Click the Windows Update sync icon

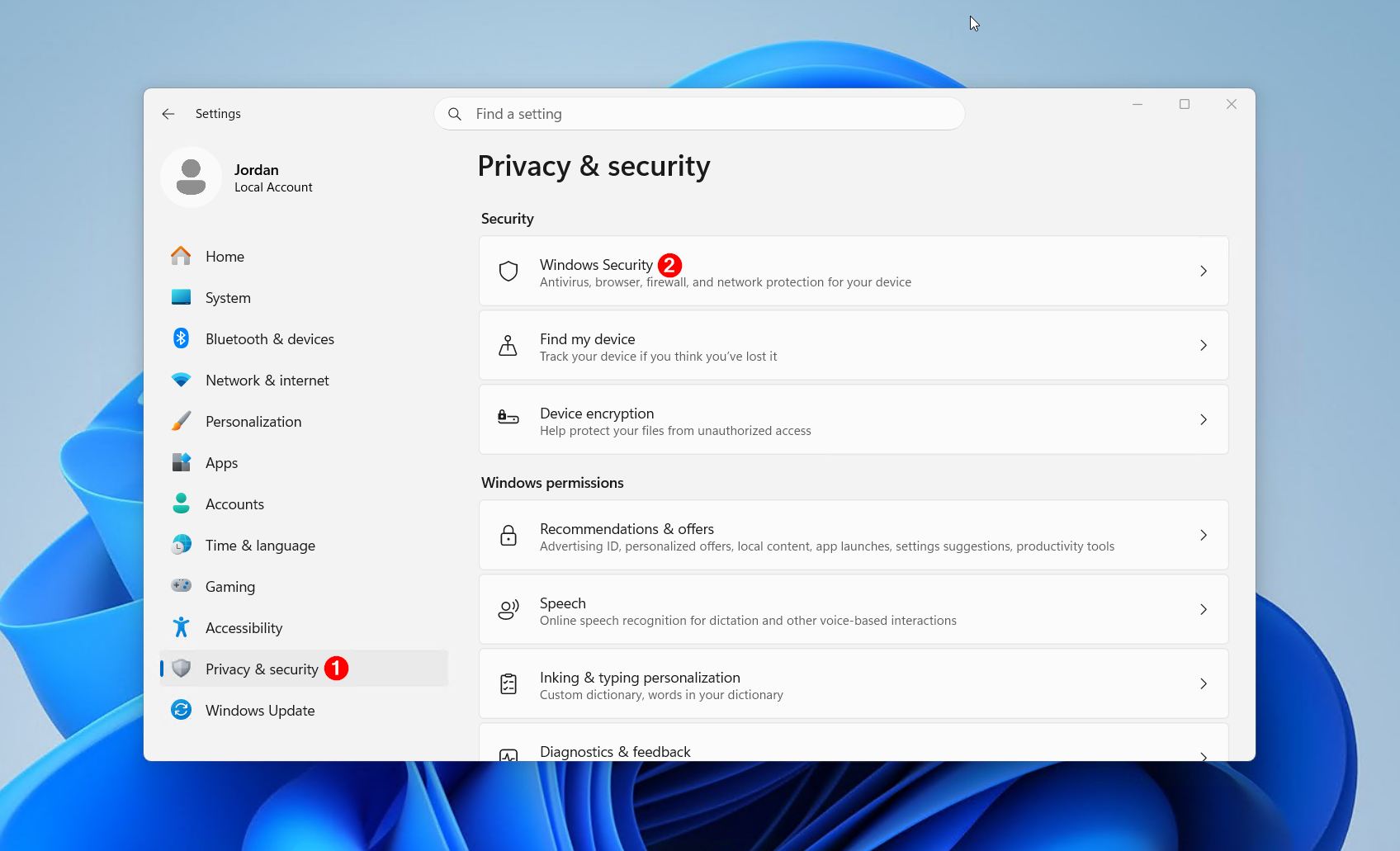(181, 710)
